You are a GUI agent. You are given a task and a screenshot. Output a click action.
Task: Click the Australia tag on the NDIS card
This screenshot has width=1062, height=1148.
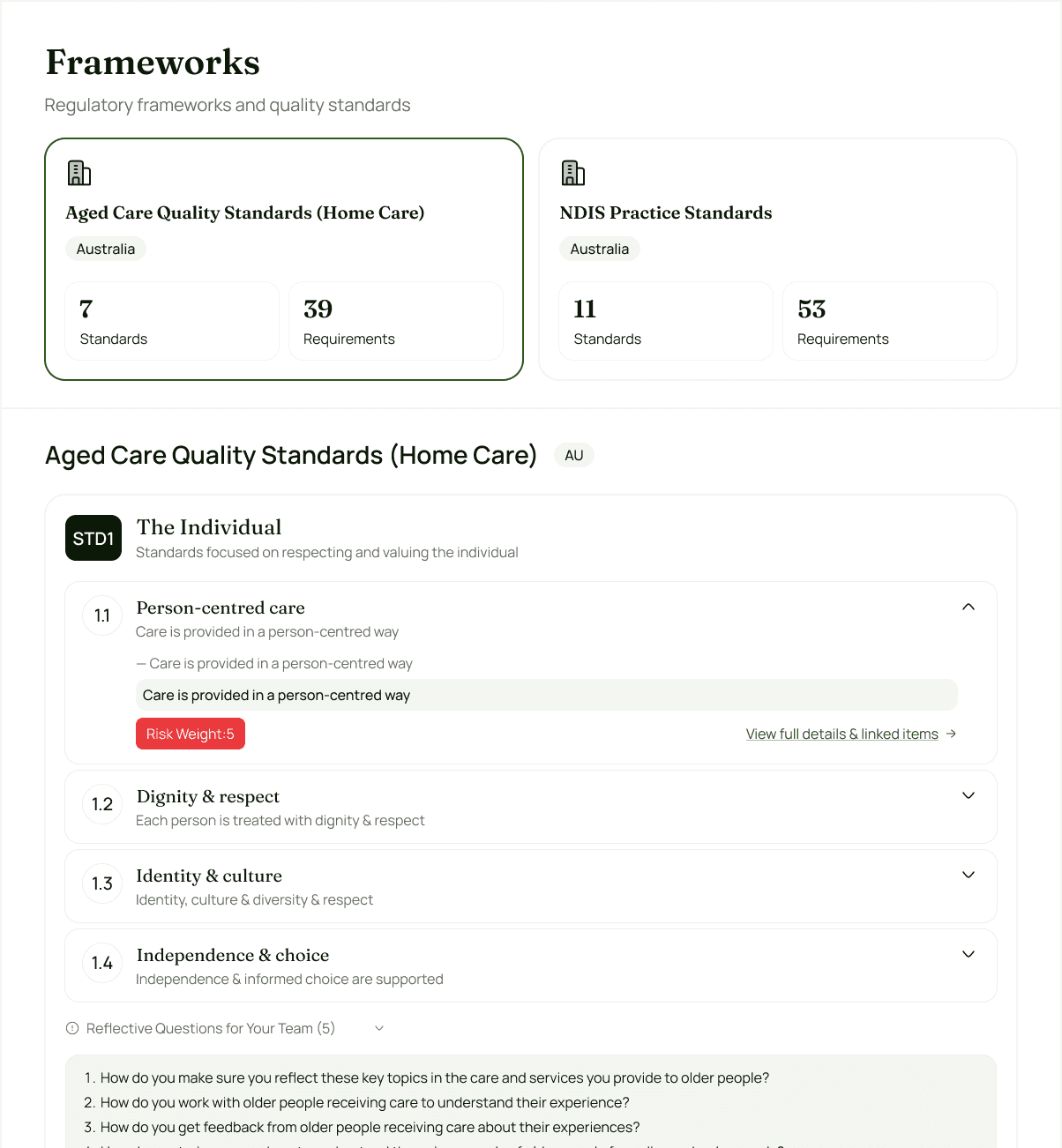pos(600,249)
